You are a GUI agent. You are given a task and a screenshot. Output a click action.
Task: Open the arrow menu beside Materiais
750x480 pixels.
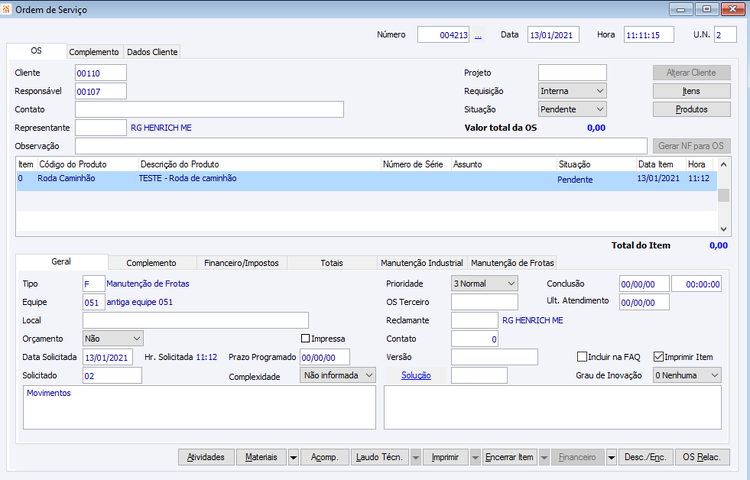[x=293, y=458]
